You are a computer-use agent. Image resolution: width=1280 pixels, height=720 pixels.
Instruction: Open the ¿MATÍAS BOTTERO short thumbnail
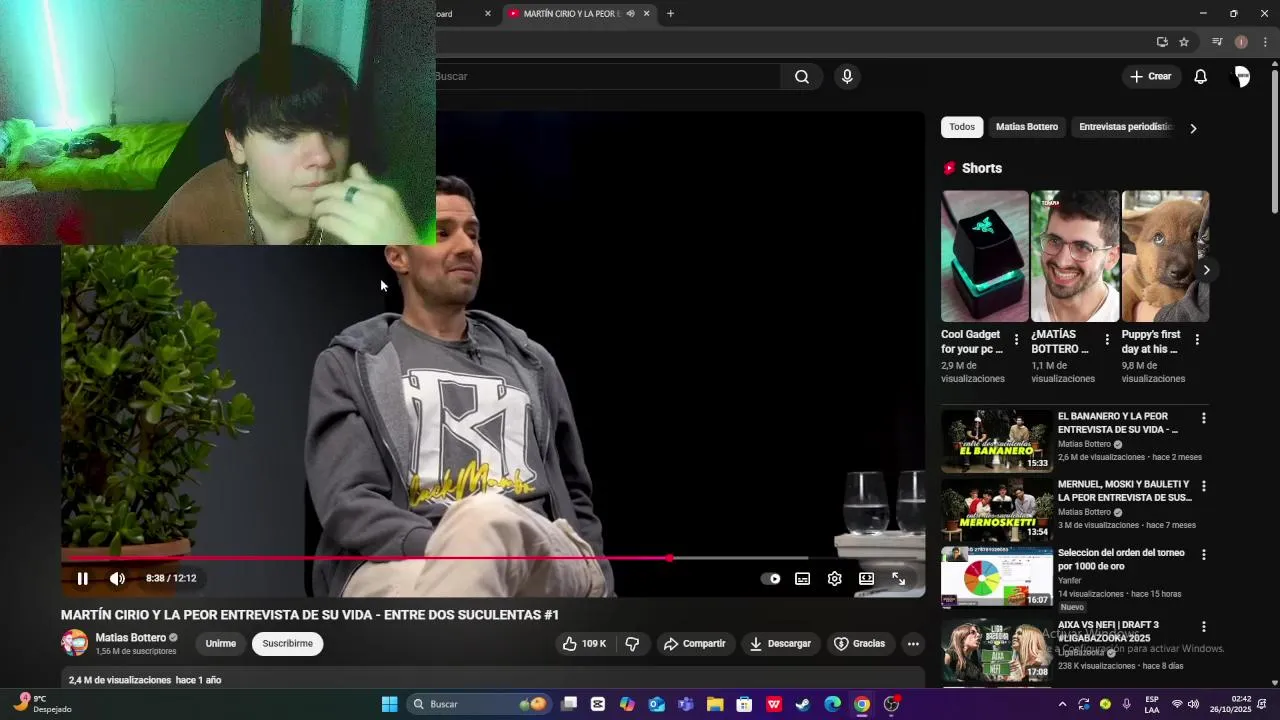click(1075, 256)
